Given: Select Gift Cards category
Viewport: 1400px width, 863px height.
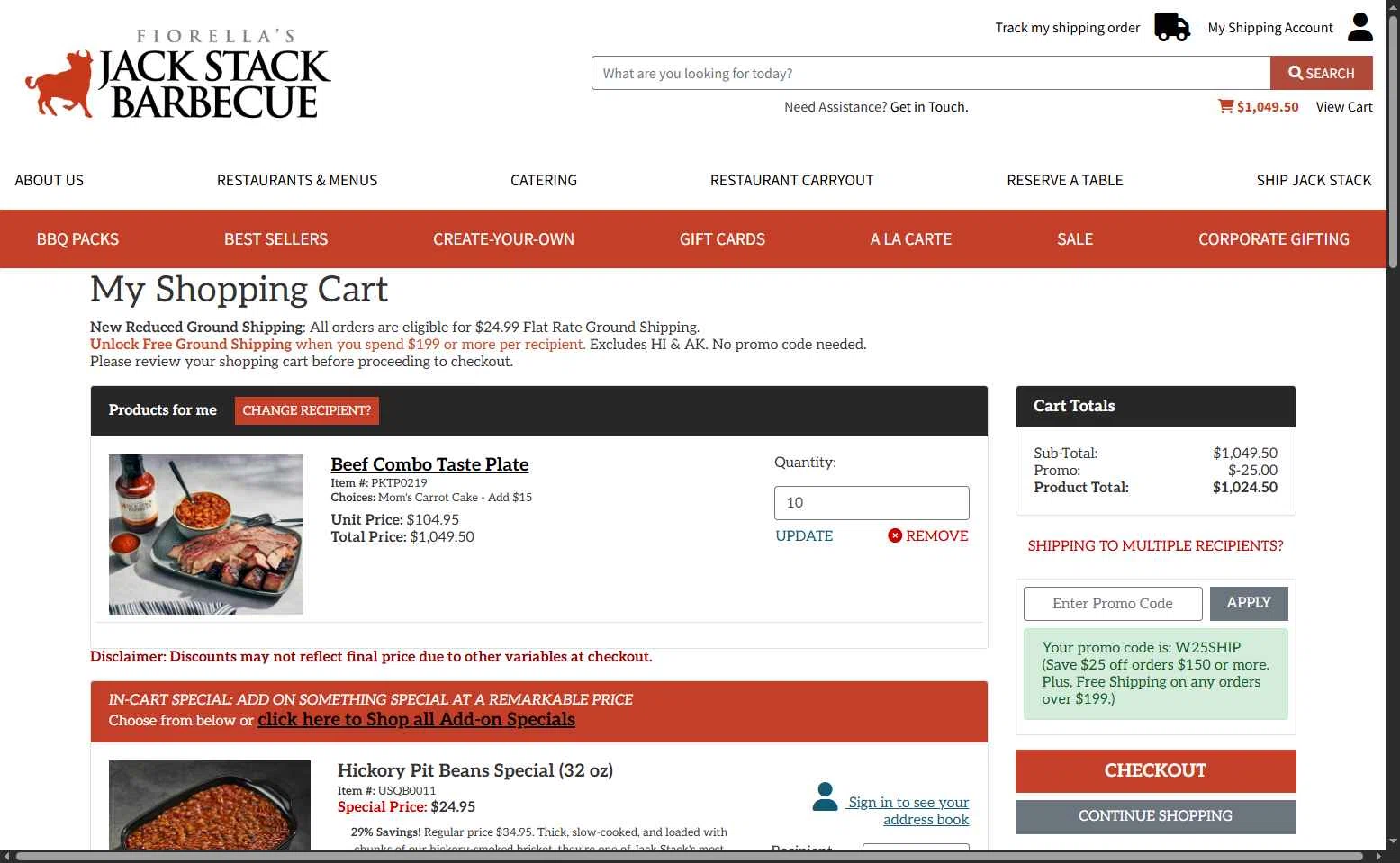Looking at the screenshot, I should tap(722, 239).
